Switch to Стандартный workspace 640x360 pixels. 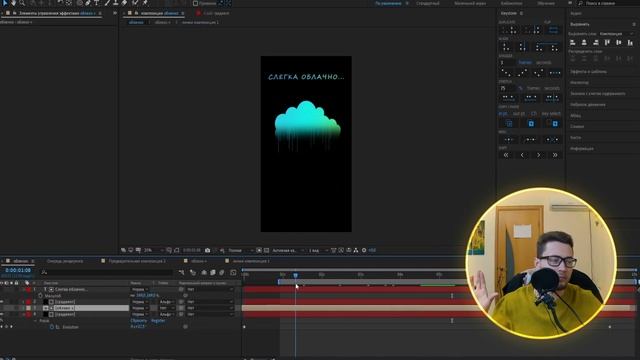click(428, 3)
